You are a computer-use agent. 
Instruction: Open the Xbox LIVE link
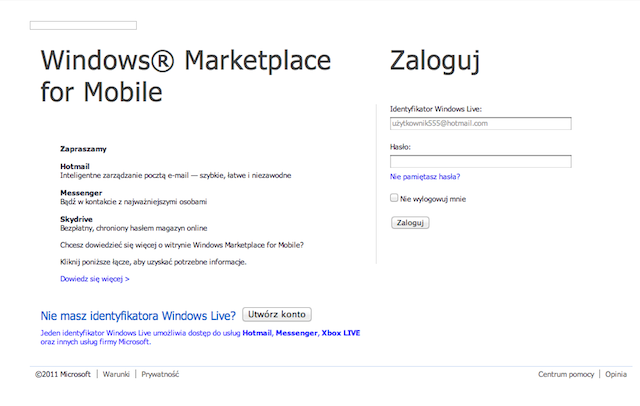coord(341,333)
